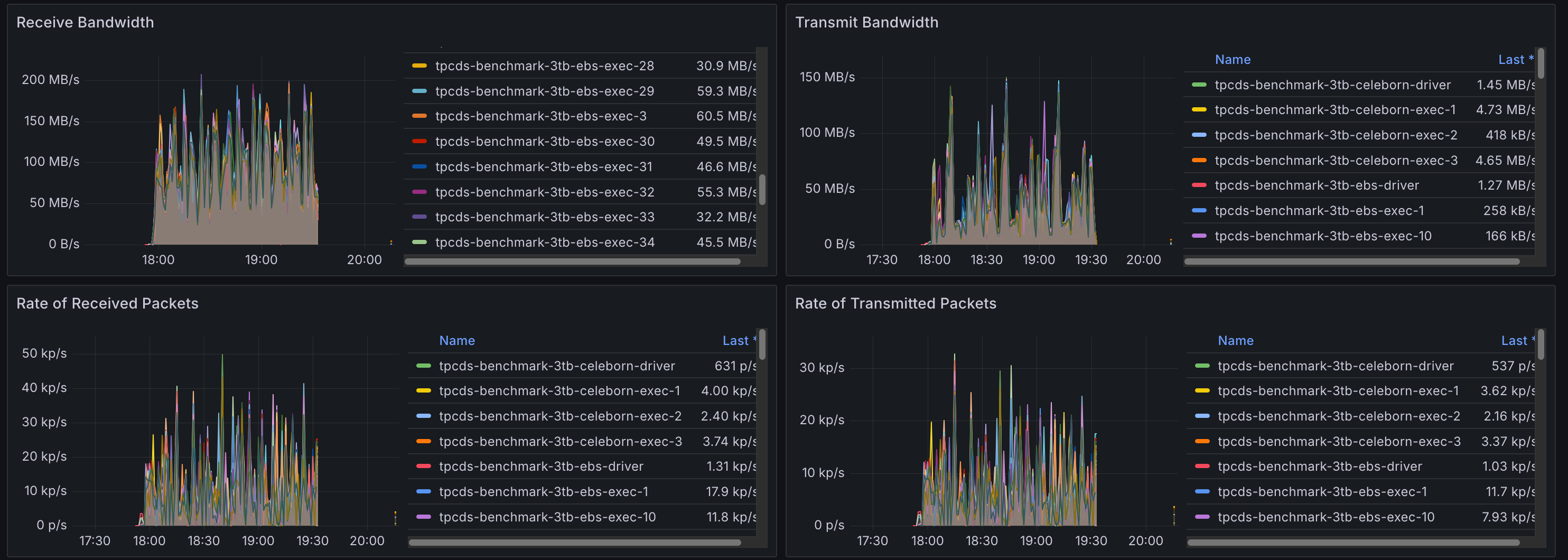Screen dimensions: 1568x560
Task: Toggle celeborn-exec-2 series in Rate of Received Packets
Action: point(559,416)
